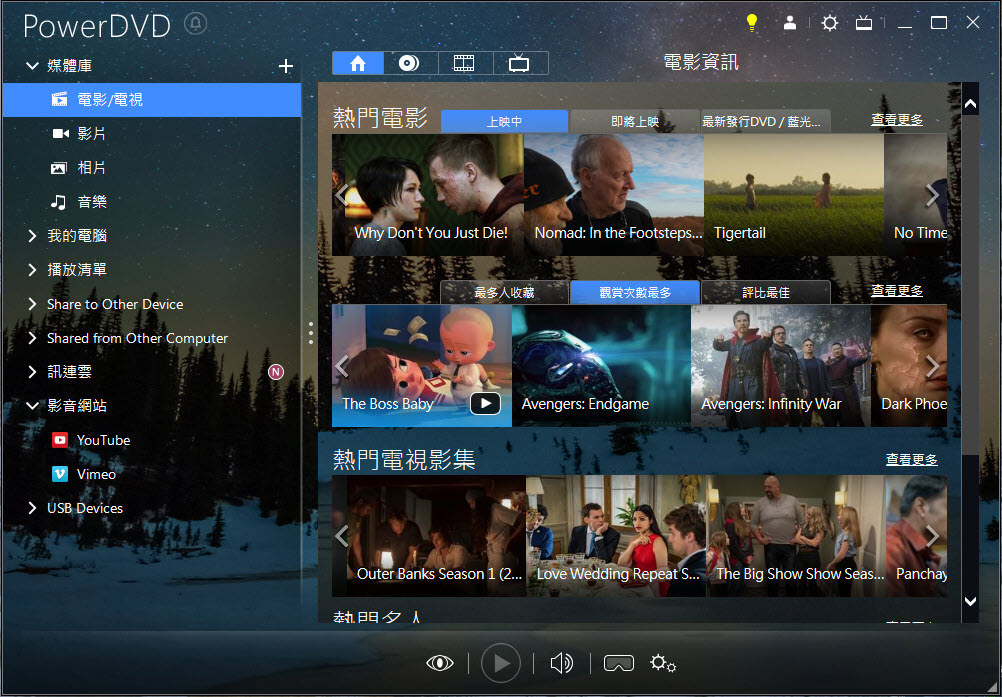Open the Avengers: Endgame thumbnail
The width and height of the screenshot is (1002, 697).
[601, 366]
